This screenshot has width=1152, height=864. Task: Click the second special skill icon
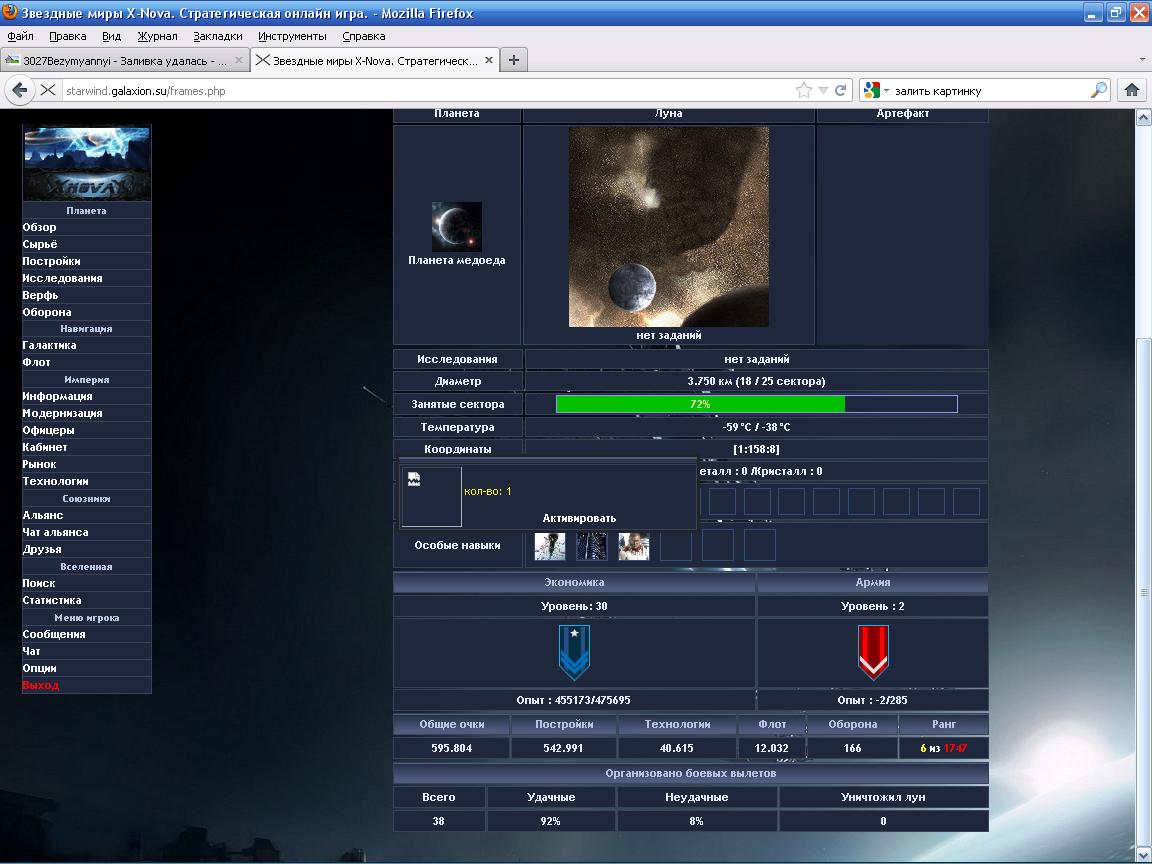[592, 546]
